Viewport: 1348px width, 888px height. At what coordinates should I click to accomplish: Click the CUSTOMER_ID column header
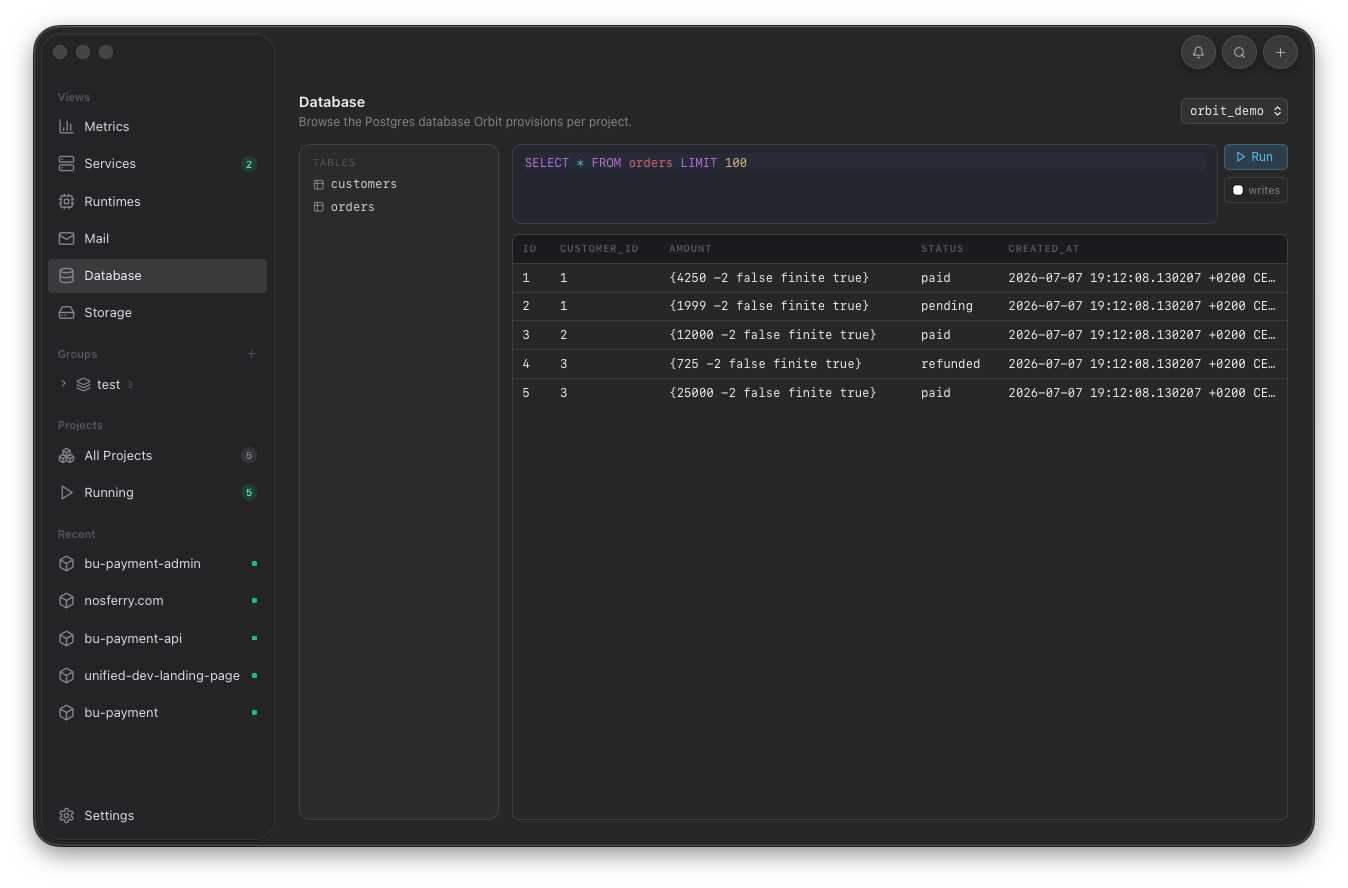(599, 249)
